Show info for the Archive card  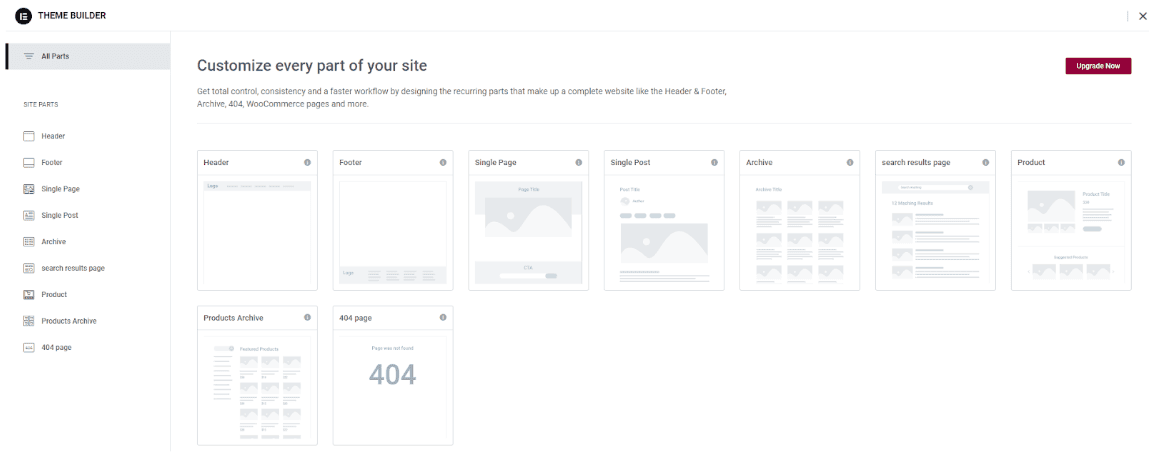[x=850, y=163]
